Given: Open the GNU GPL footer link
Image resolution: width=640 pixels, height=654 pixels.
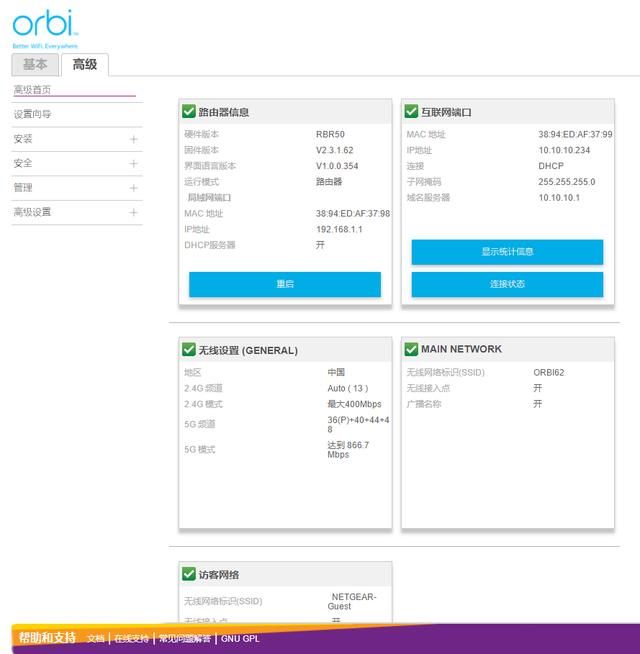Looking at the screenshot, I should pyautogui.click(x=240, y=639).
